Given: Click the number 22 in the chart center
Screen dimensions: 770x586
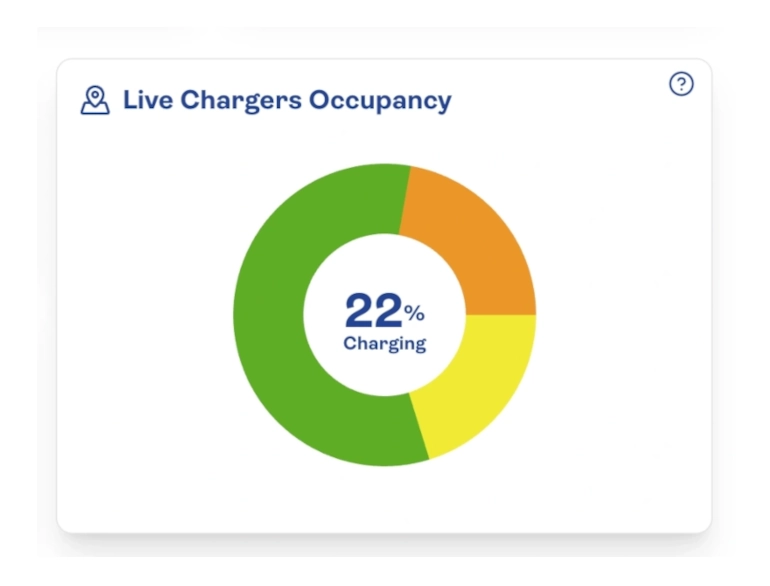Looking at the screenshot, I should [373, 311].
